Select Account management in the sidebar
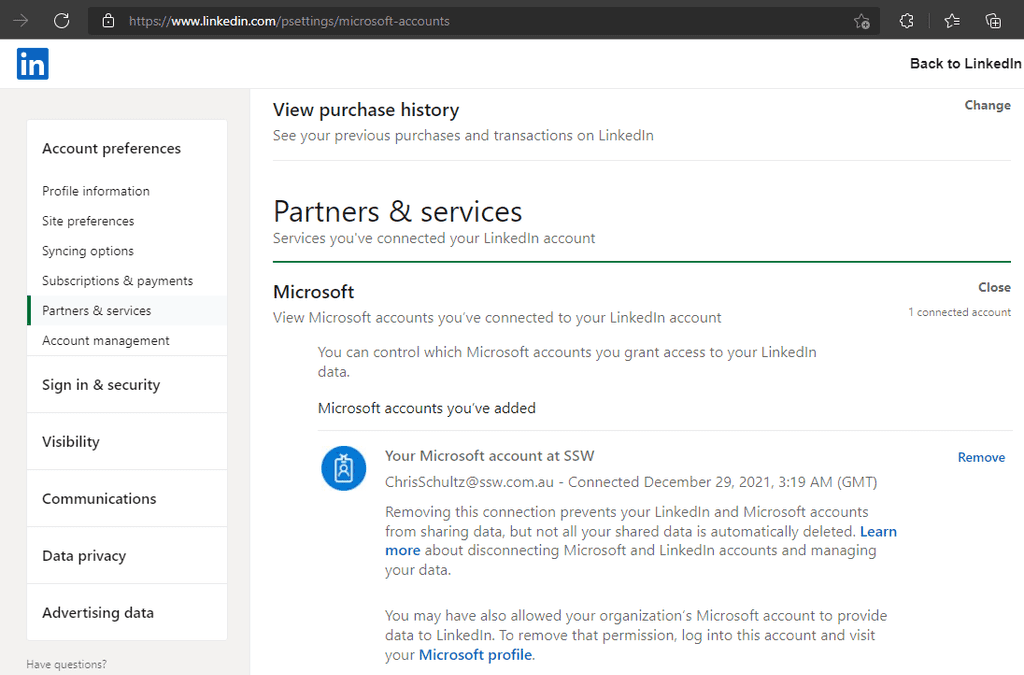 point(106,341)
